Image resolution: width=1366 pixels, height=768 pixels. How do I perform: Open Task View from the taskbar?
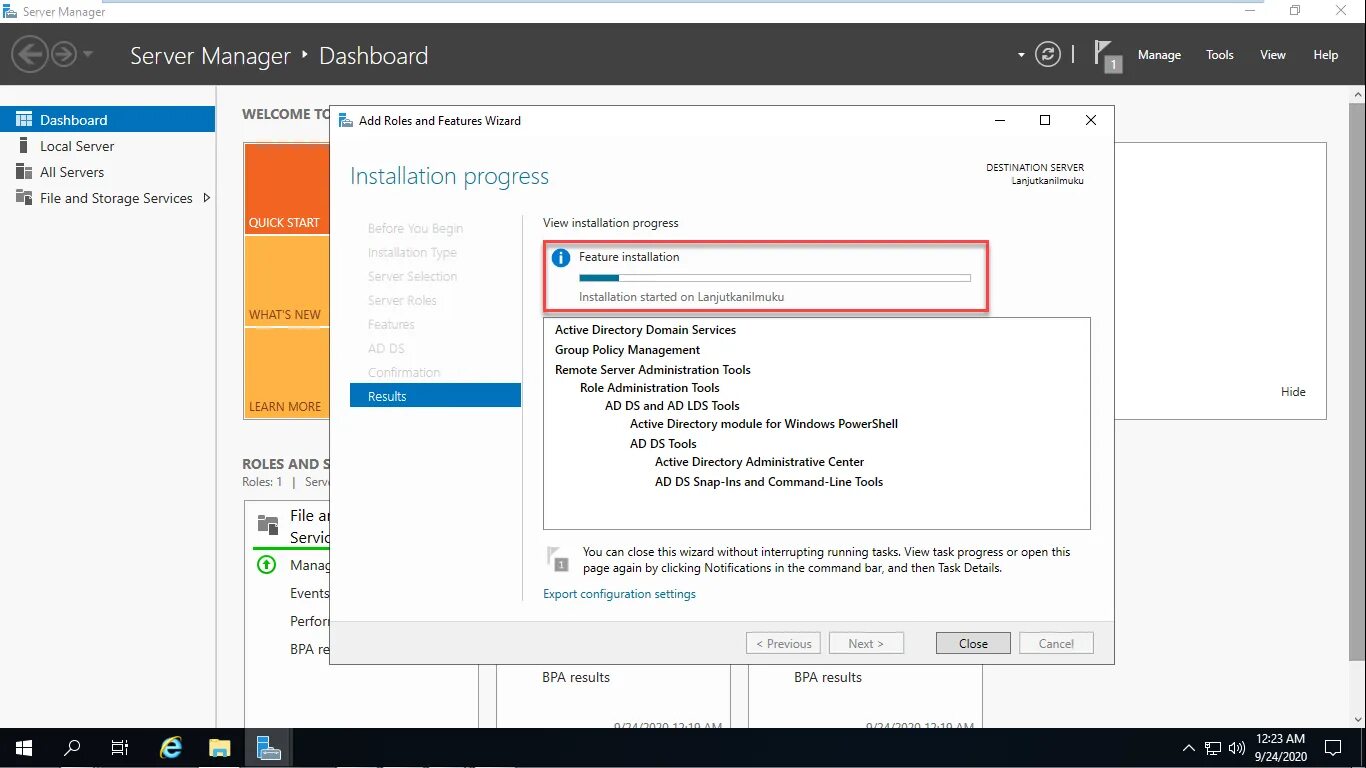(120, 748)
